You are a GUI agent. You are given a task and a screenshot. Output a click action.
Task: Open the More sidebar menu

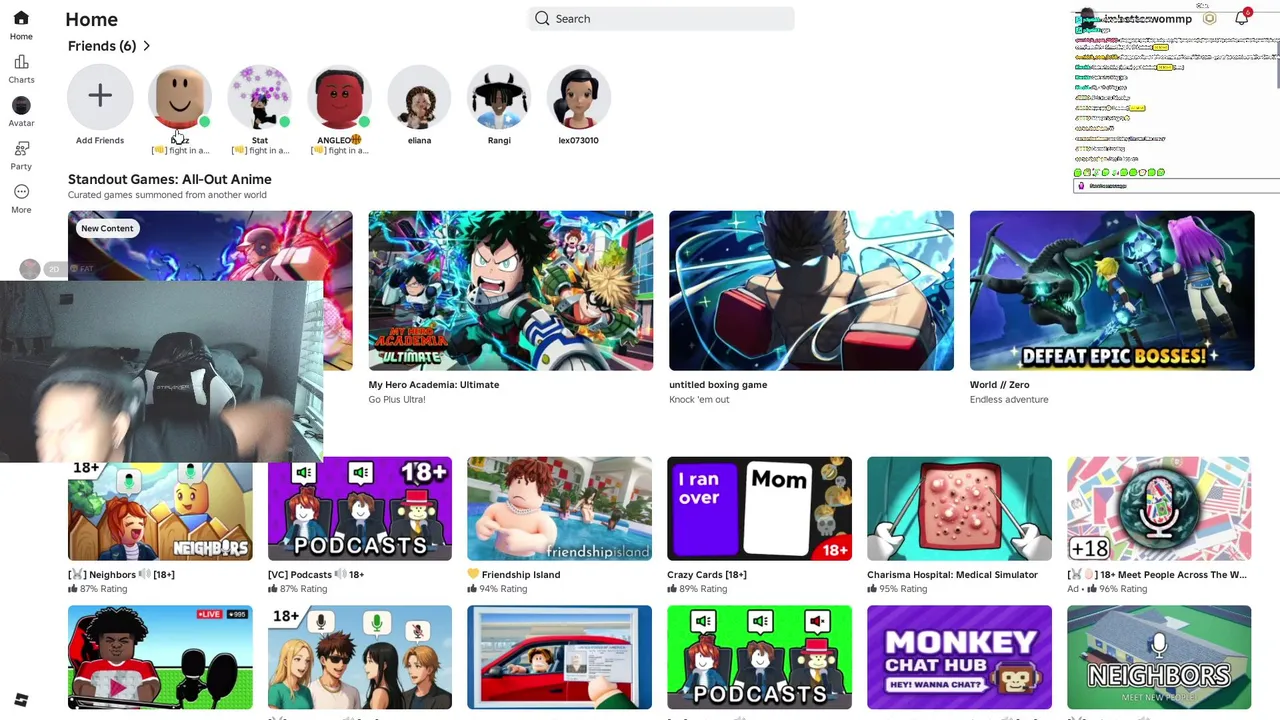[x=21, y=192]
